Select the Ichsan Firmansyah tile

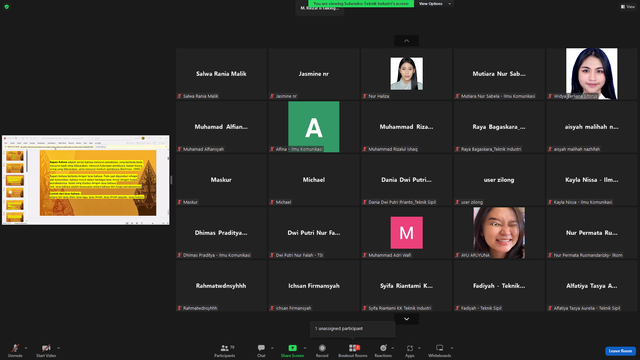point(314,286)
